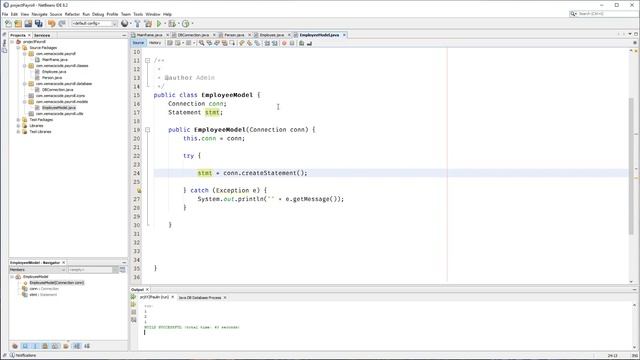
Task: Select DBConnection.java in the Projects tree
Action: (x=58, y=89)
